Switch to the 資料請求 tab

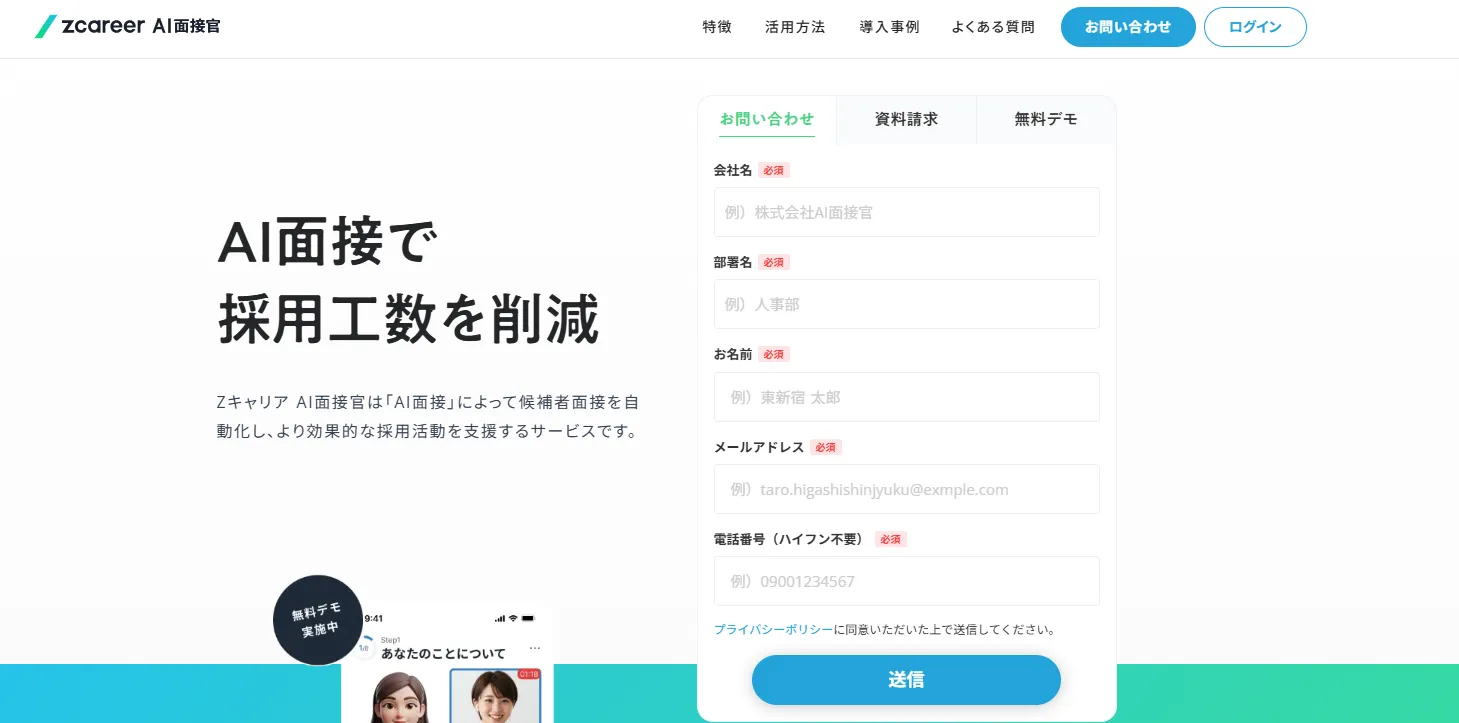click(906, 119)
